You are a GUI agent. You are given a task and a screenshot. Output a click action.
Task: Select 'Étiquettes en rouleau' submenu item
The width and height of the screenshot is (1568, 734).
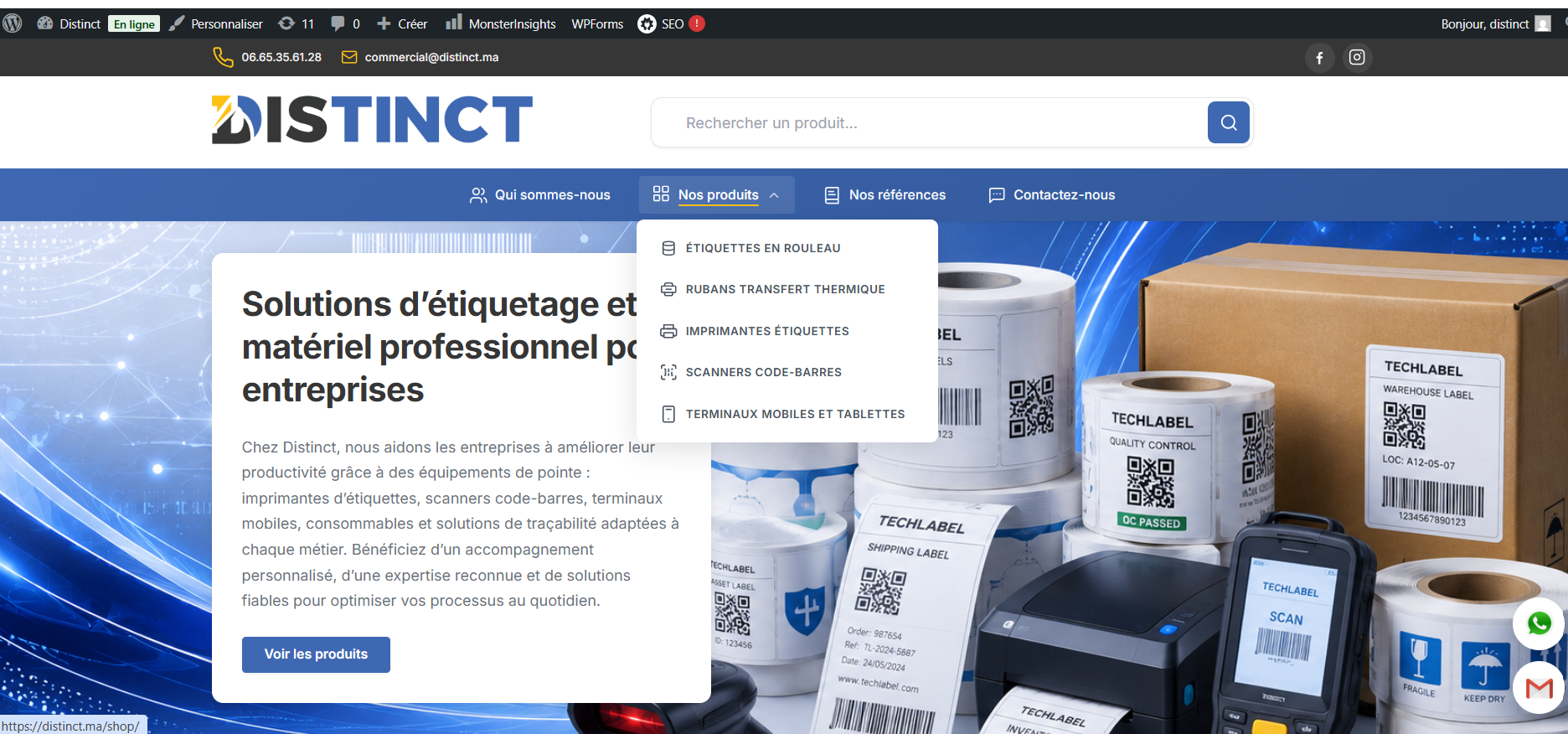763,248
